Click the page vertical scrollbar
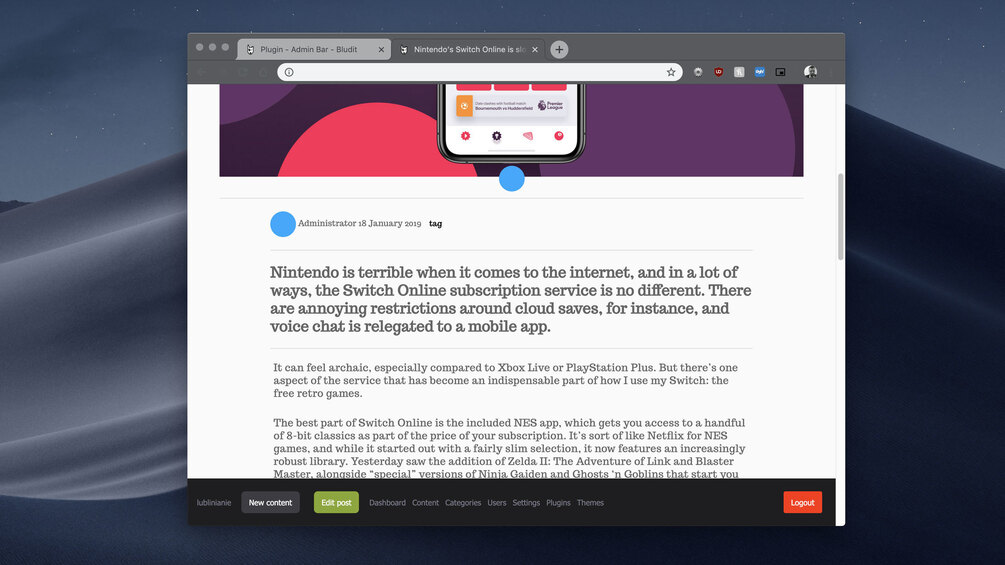The height and width of the screenshot is (565, 1005). point(840,217)
